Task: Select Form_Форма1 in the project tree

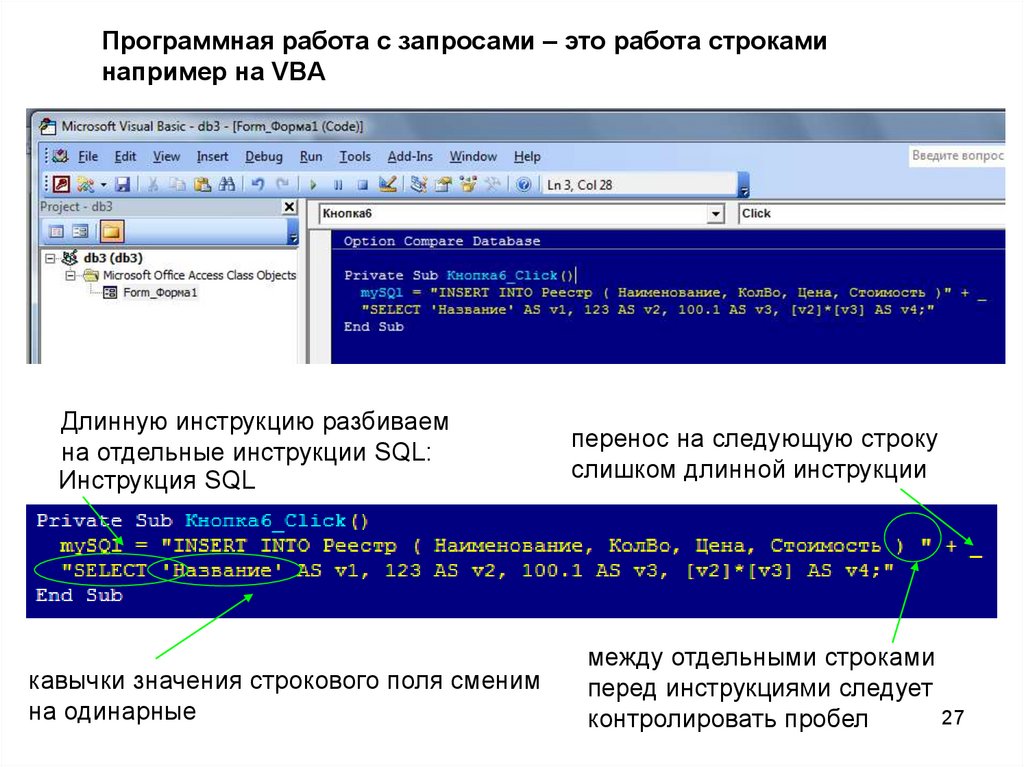Action: point(160,293)
